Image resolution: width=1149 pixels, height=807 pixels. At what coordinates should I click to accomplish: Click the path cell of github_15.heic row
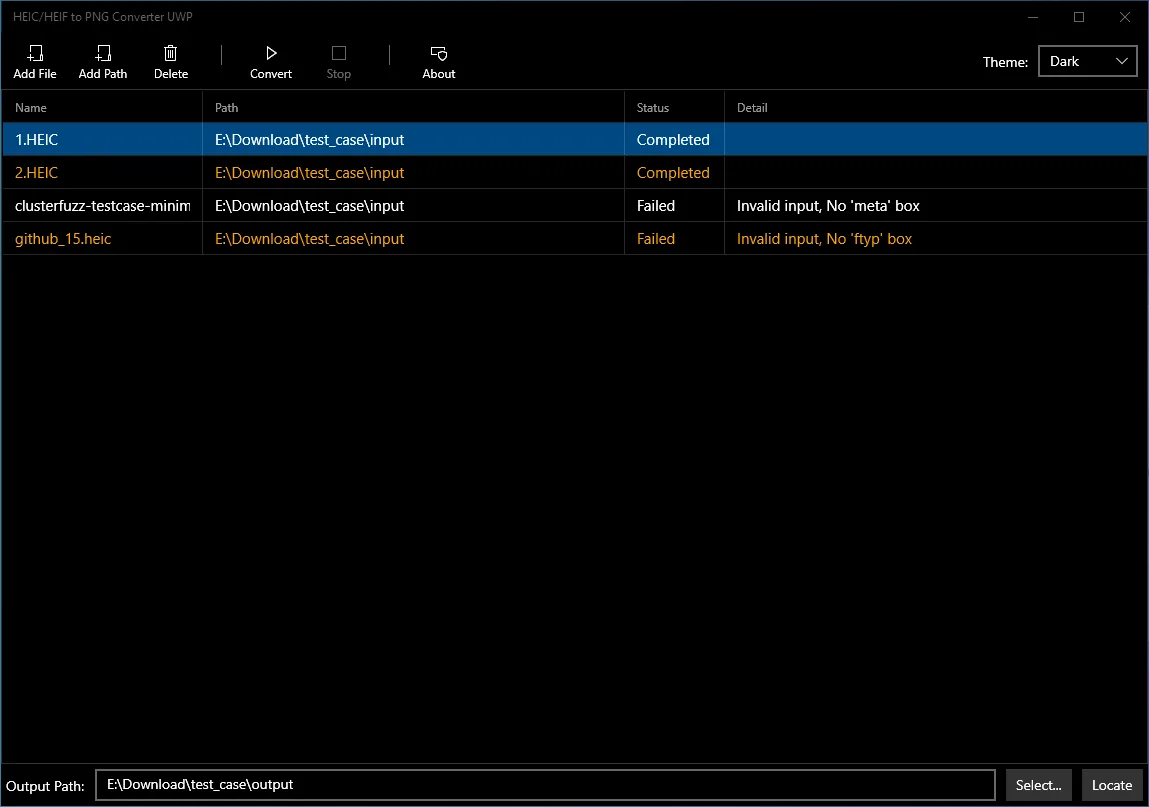point(413,239)
